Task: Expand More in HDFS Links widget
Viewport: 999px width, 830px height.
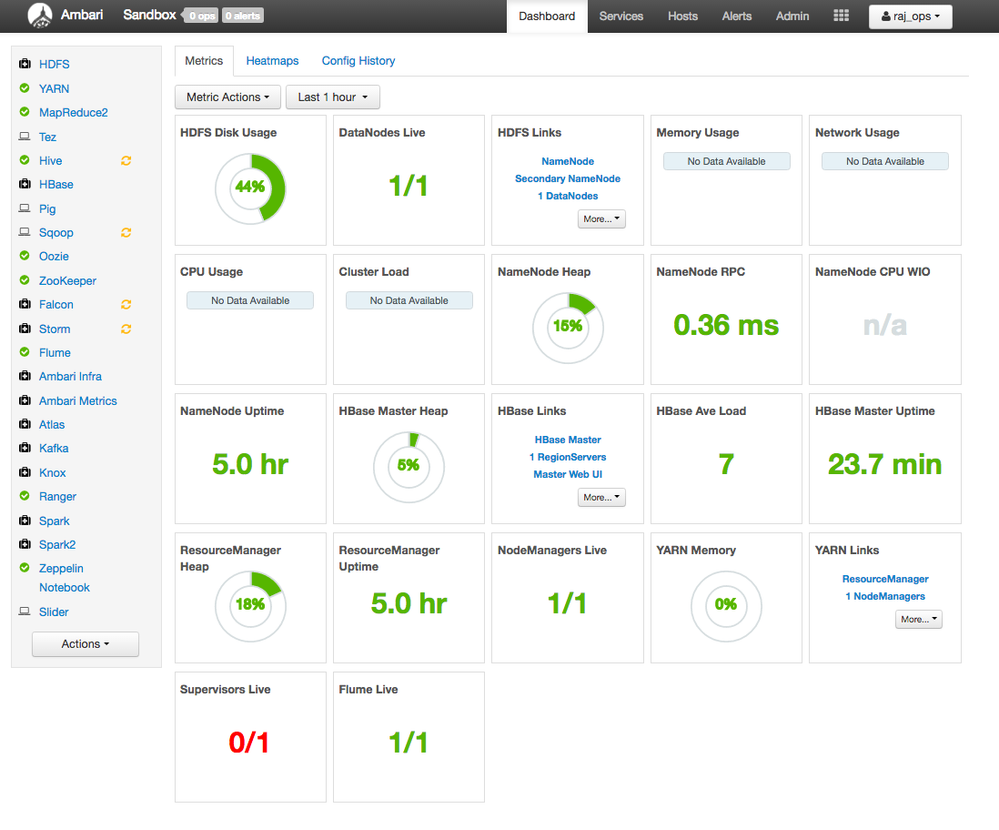Action: click(x=601, y=218)
